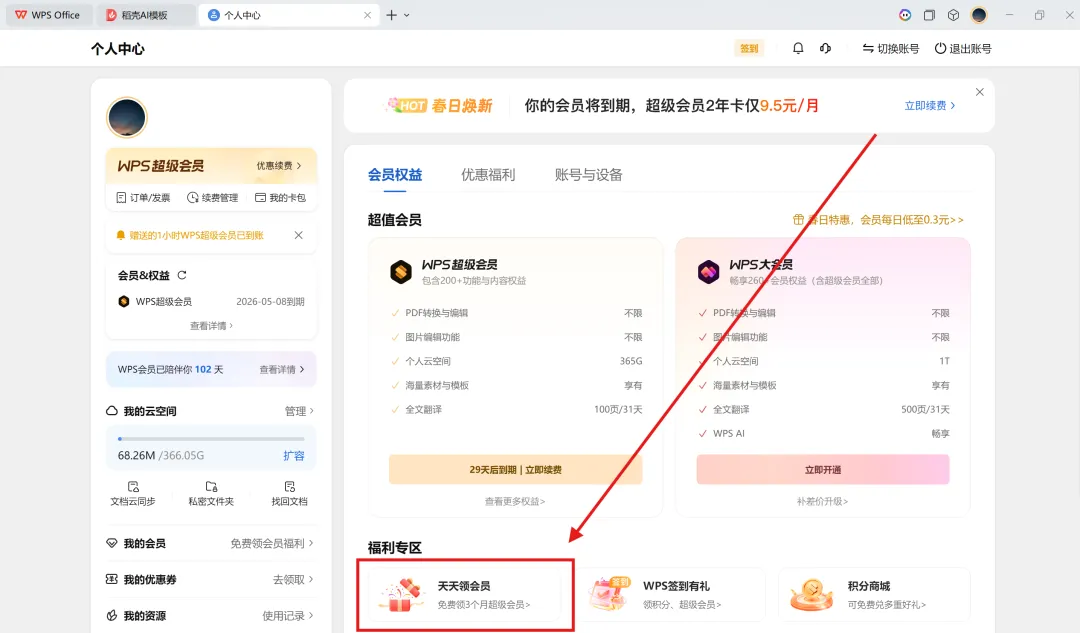Click 立即开通 on WPS大会员 card
Image resolution: width=1080 pixels, height=633 pixels.
[x=823, y=469]
